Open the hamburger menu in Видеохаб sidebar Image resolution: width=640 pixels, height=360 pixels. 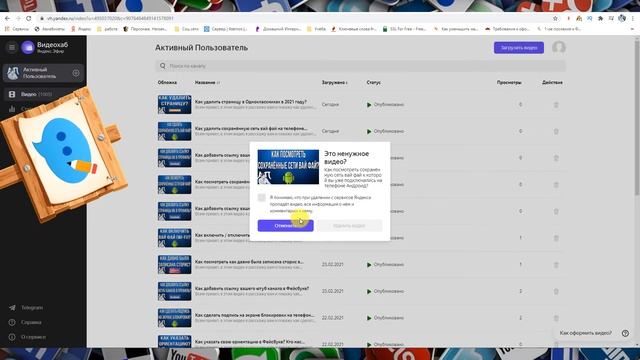click(x=12, y=48)
